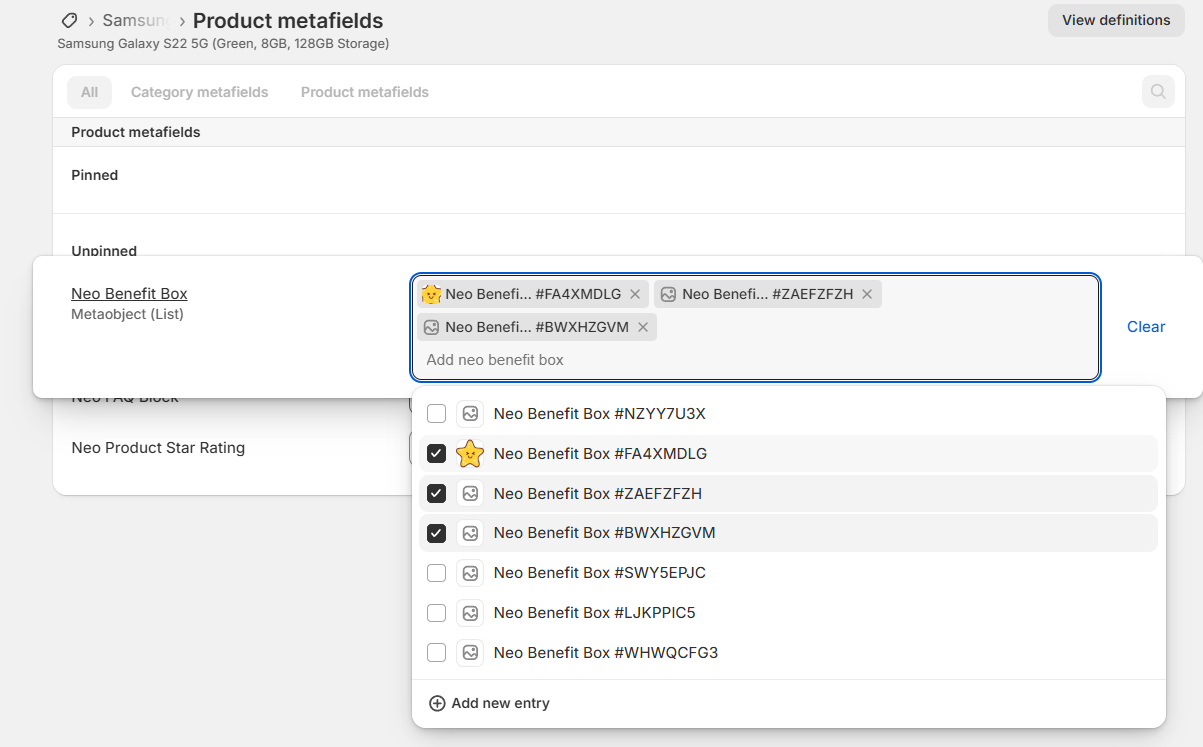The width and height of the screenshot is (1203, 747).
Task: Uncheck the Neo Benefit Box #BWXHZGVM checkbox
Action: tap(436, 533)
